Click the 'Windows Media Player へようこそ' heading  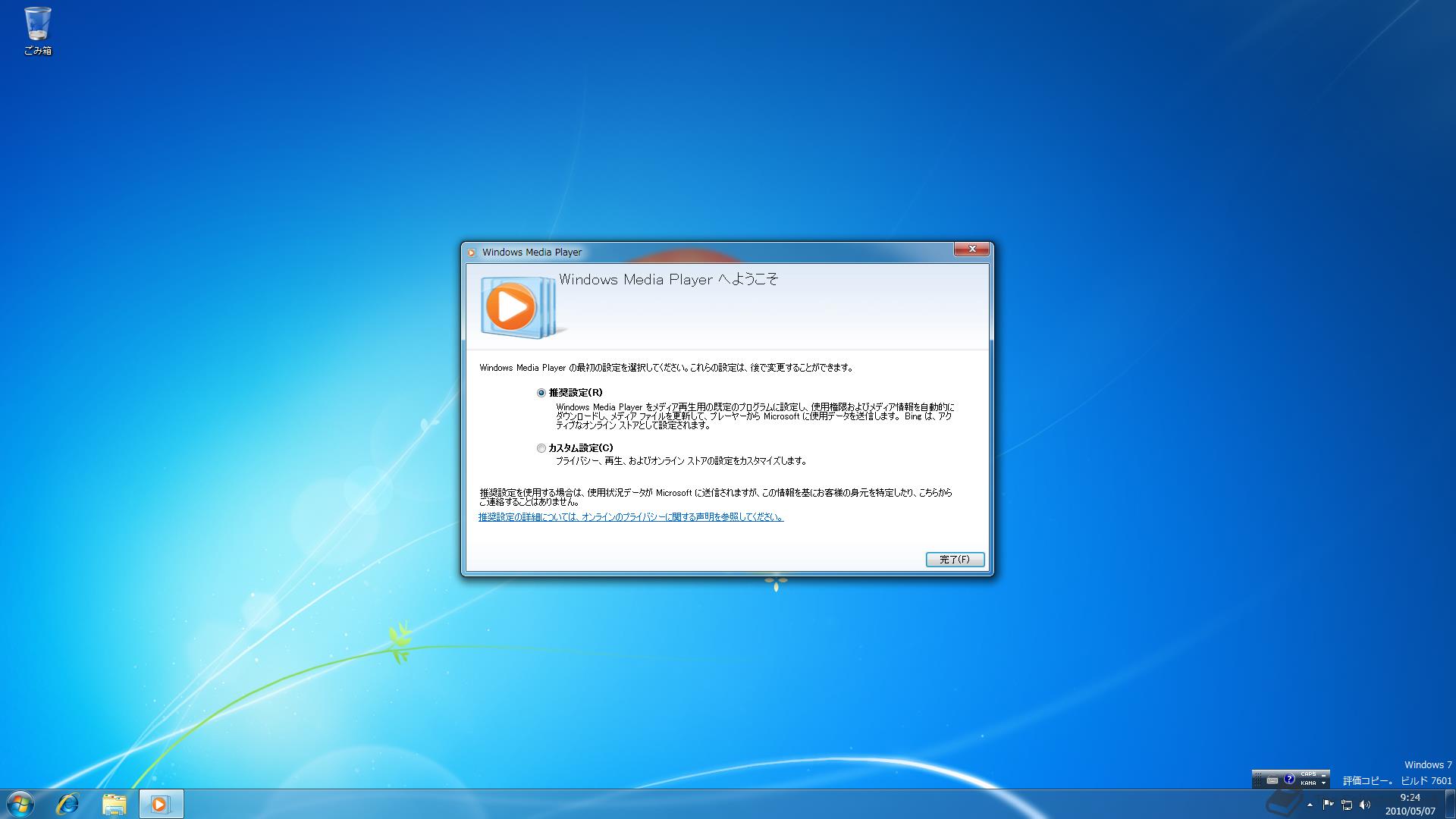[x=669, y=280]
